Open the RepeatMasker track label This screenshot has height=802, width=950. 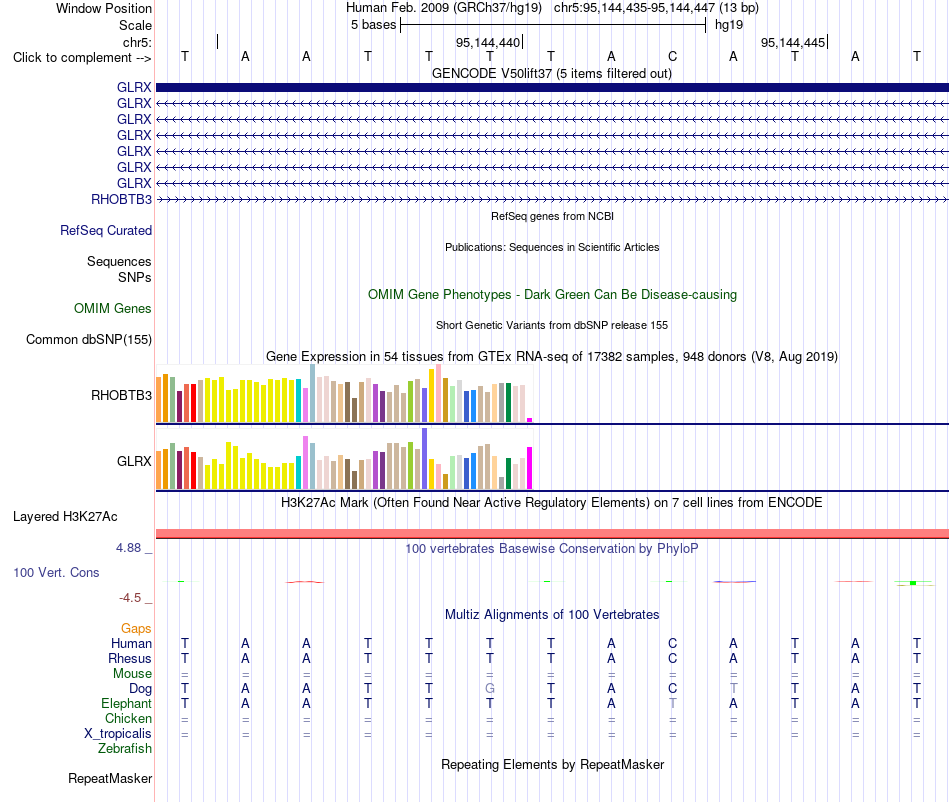110,778
